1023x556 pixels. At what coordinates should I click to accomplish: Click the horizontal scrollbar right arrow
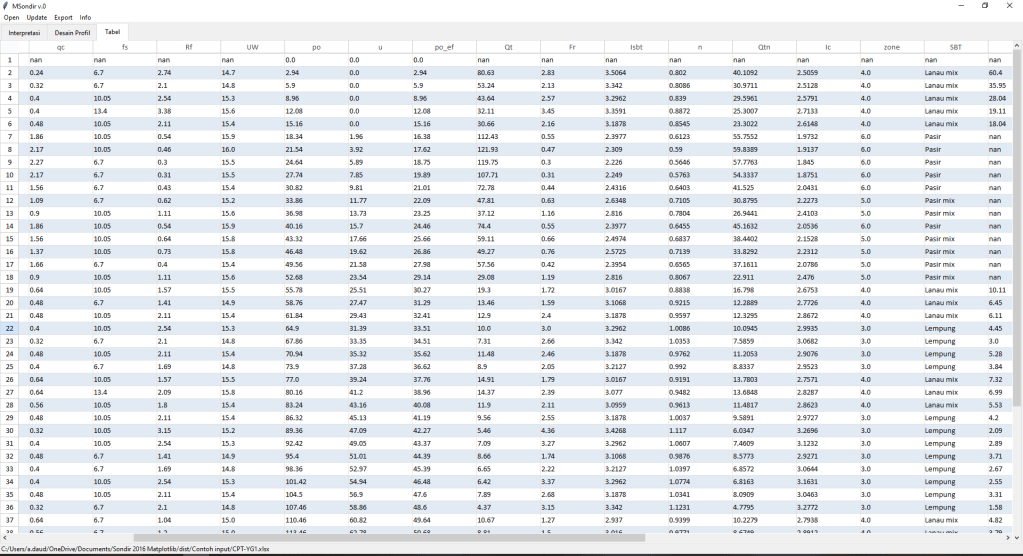tap(1006, 538)
